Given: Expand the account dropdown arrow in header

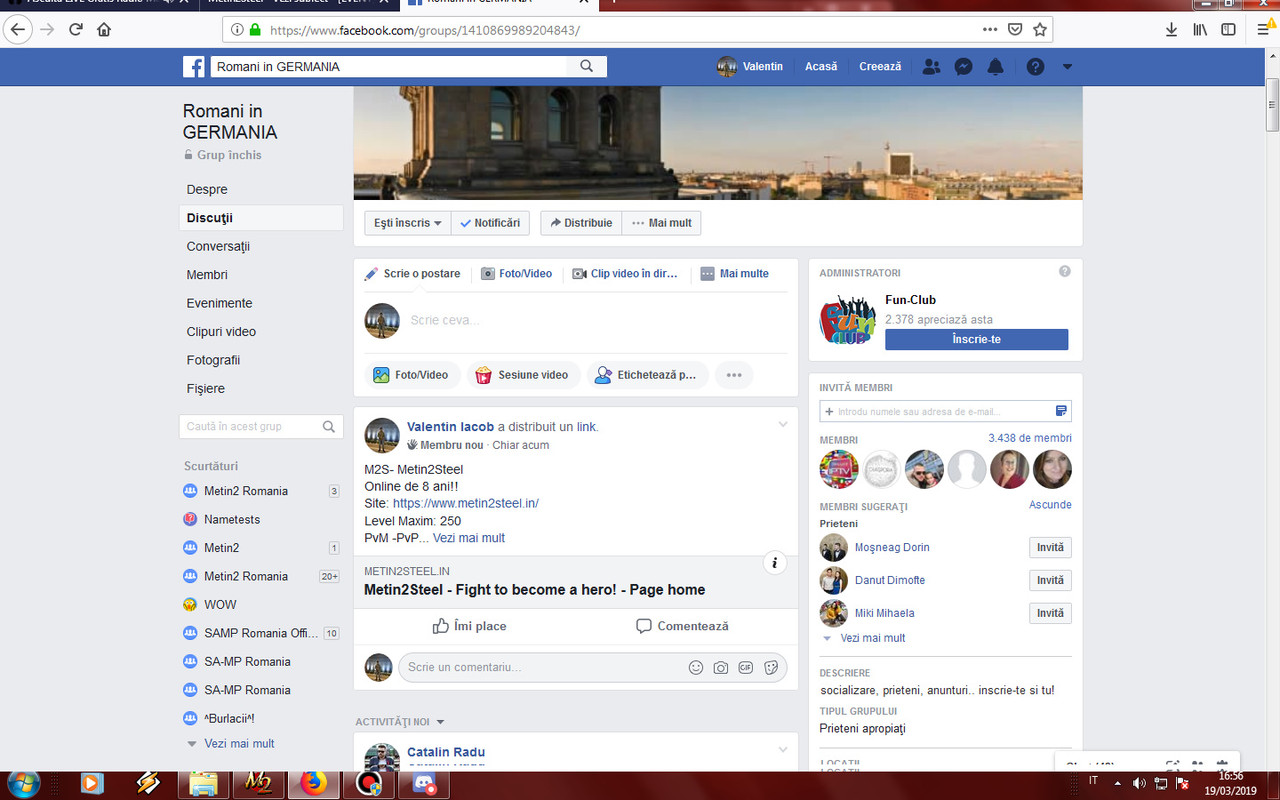Looking at the screenshot, I should point(1067,67).
